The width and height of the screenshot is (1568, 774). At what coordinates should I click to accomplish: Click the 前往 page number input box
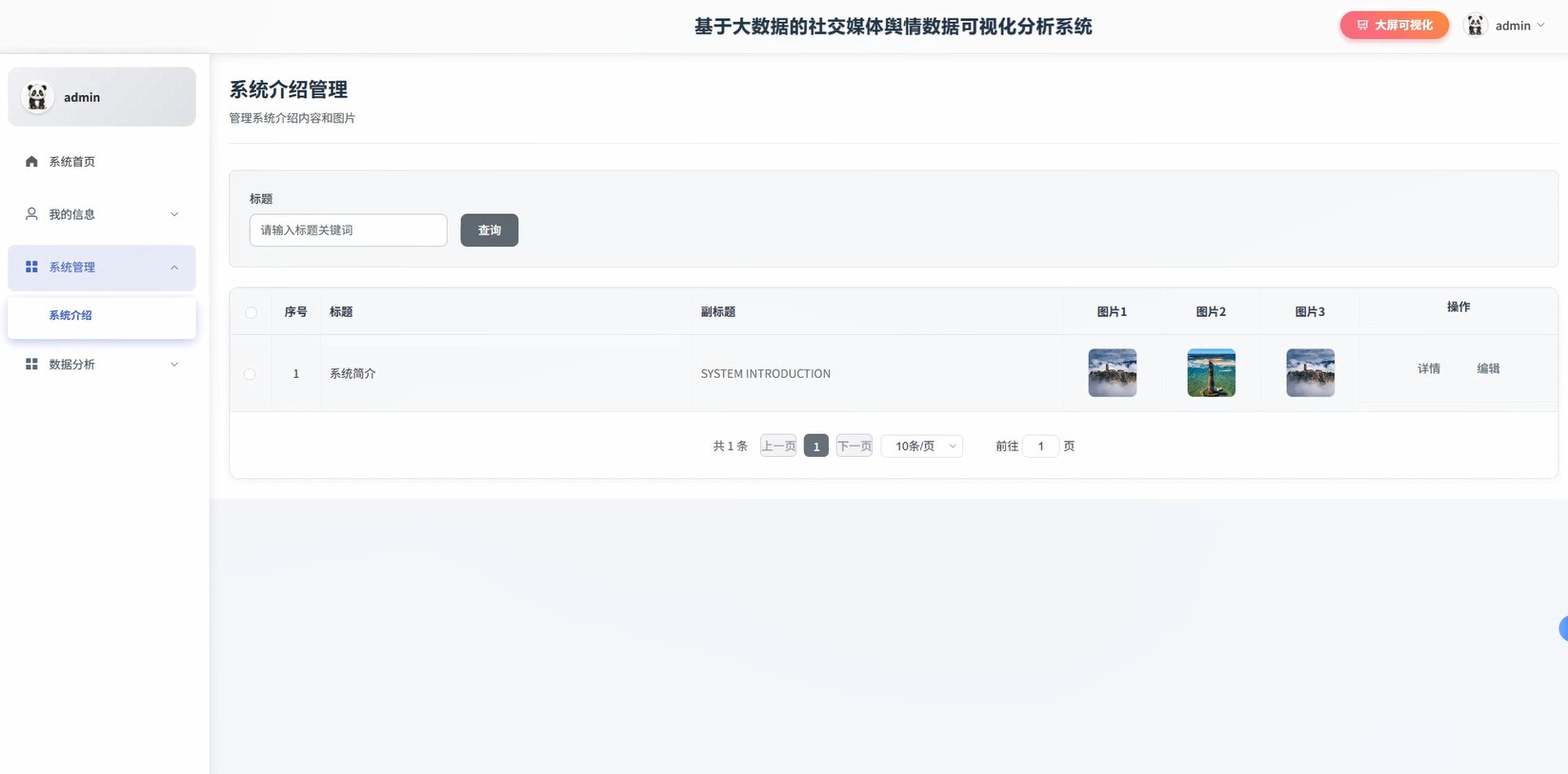pos(1040,447)
